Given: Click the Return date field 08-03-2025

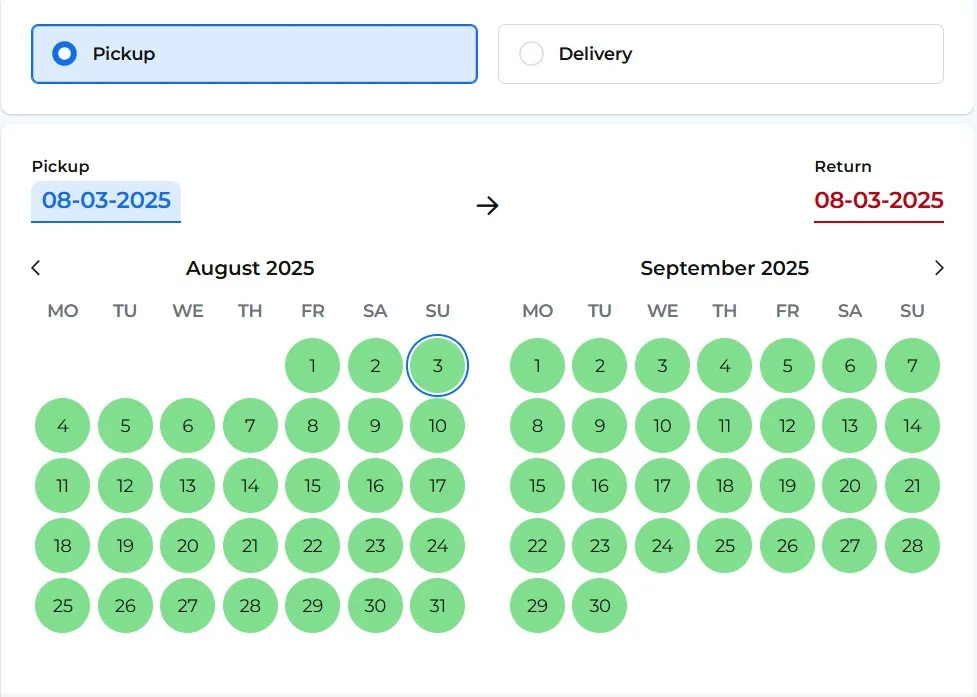Looking at the screenshot, I should click(878, 200).
